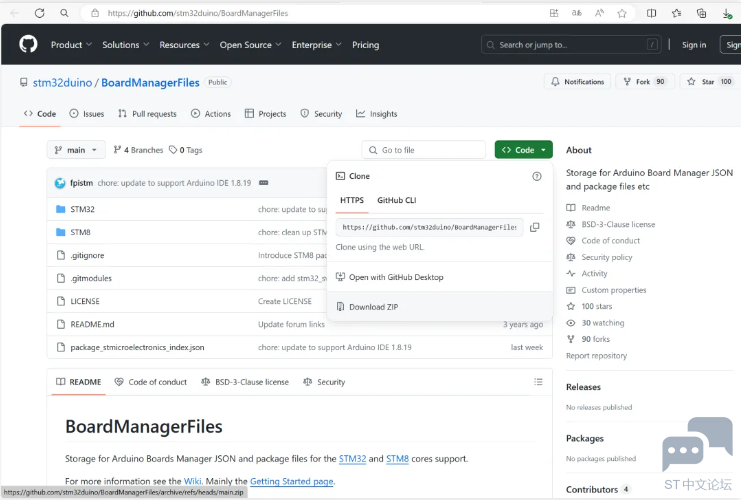The height and width of the screenshot is (500, 741).
Task: Open stm32duino organization link
Action: click(62, 83)
